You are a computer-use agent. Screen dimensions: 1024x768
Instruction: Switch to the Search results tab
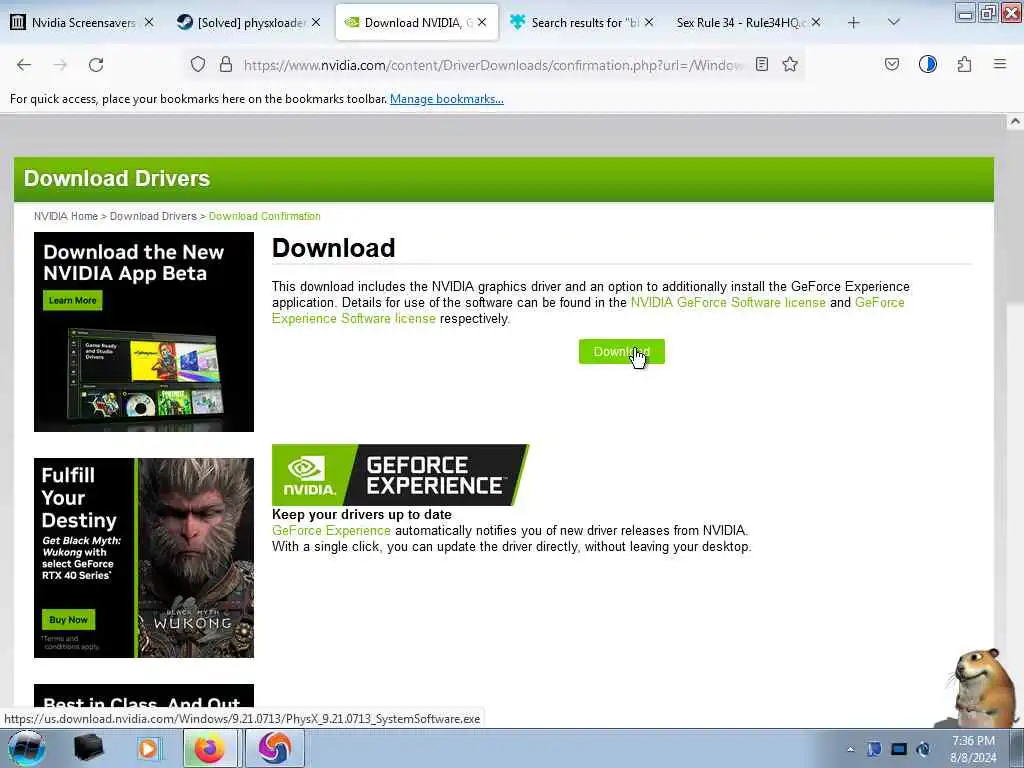583,23
